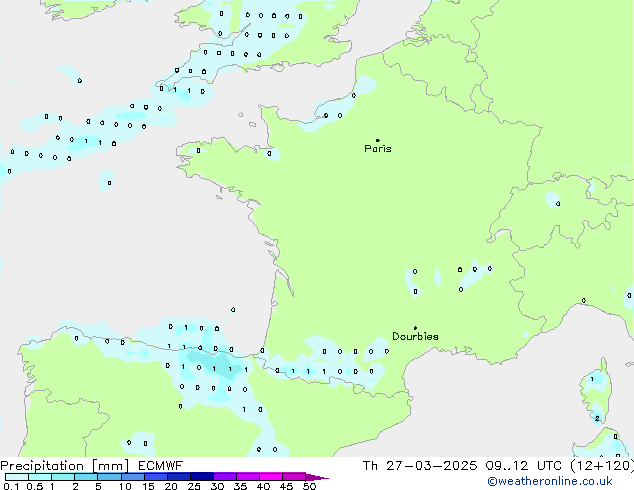The height and width of the screenshot is (490, 634).
Task: Click the city dot marker above Paris
Action: 378,140
